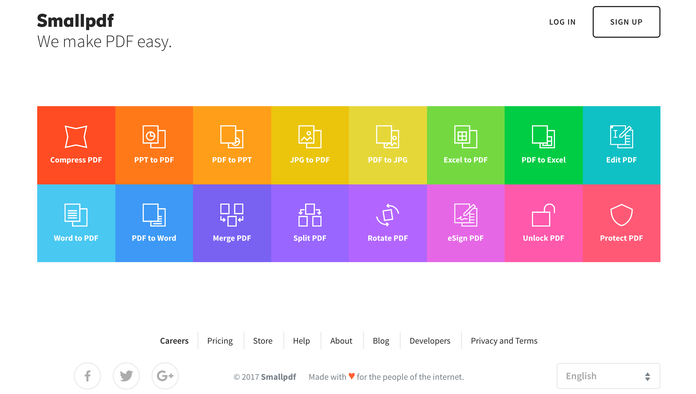Visit the Facebook page via its icon

(87, 376)
